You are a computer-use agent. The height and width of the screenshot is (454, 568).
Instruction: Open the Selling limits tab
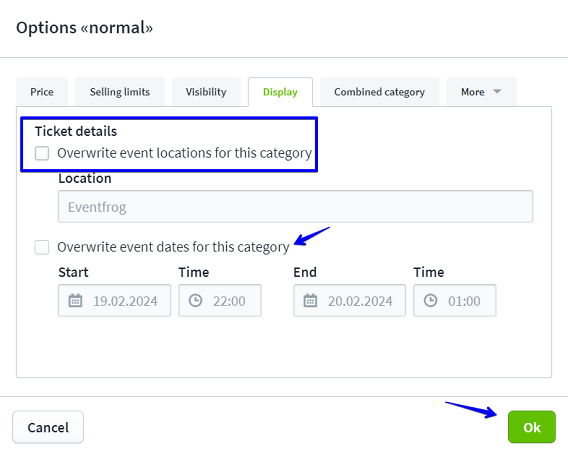click(120, 92)
